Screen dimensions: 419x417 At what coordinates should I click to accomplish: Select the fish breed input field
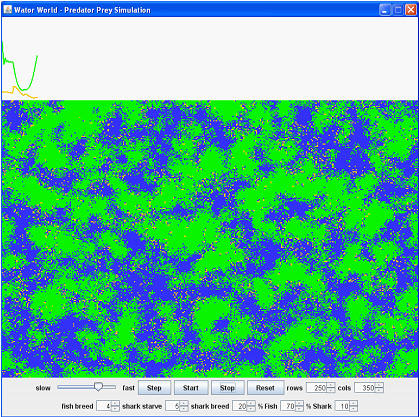pyautogui.click(x=104, y=406)
